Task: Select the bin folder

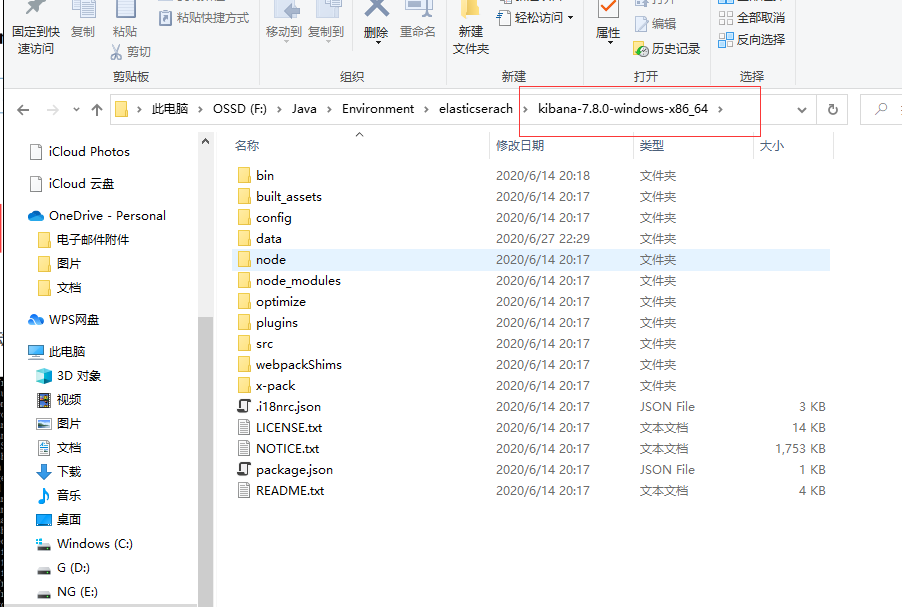Action: tap(530, 175)
